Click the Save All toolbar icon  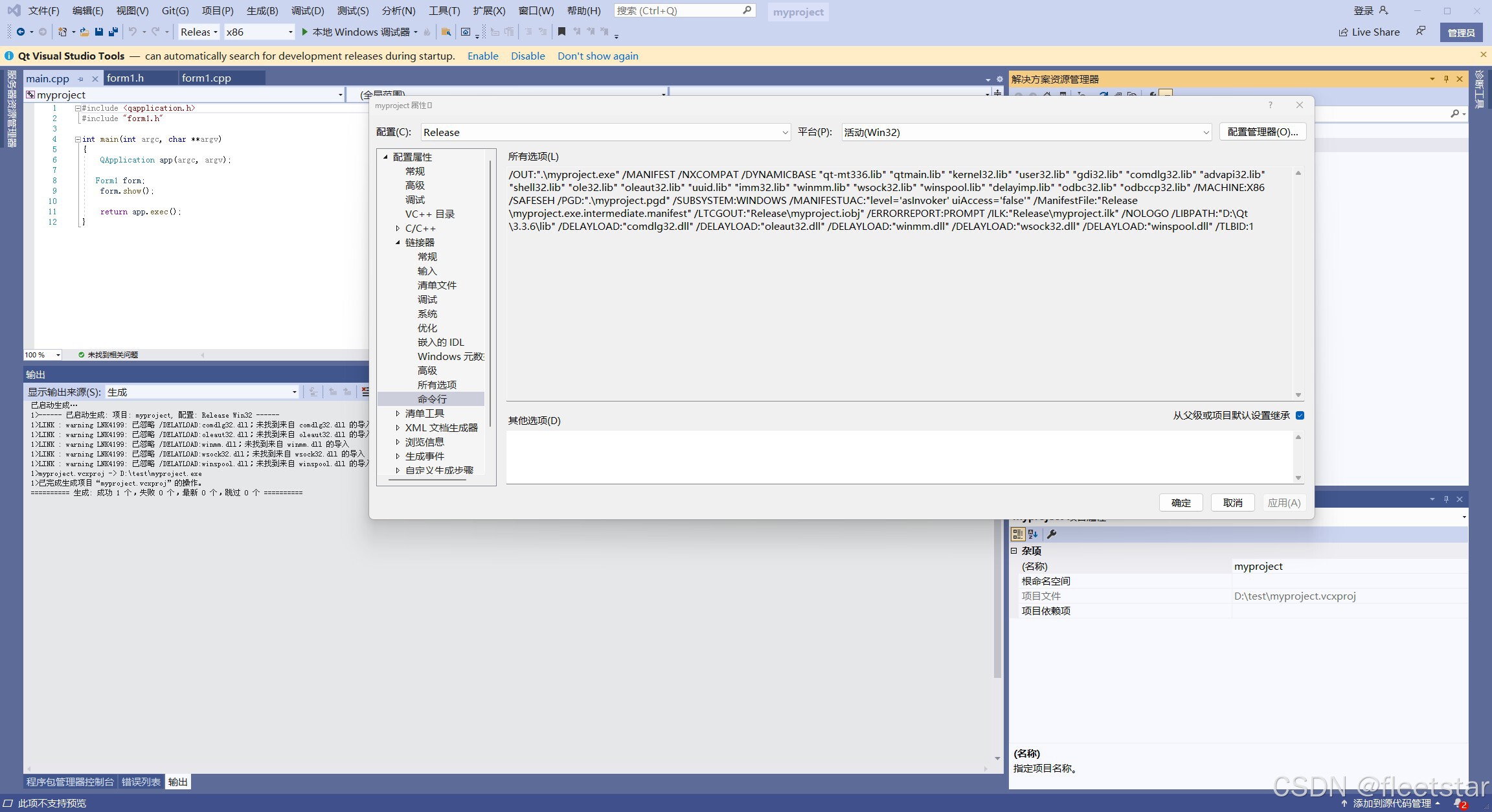tap(113, 32)
